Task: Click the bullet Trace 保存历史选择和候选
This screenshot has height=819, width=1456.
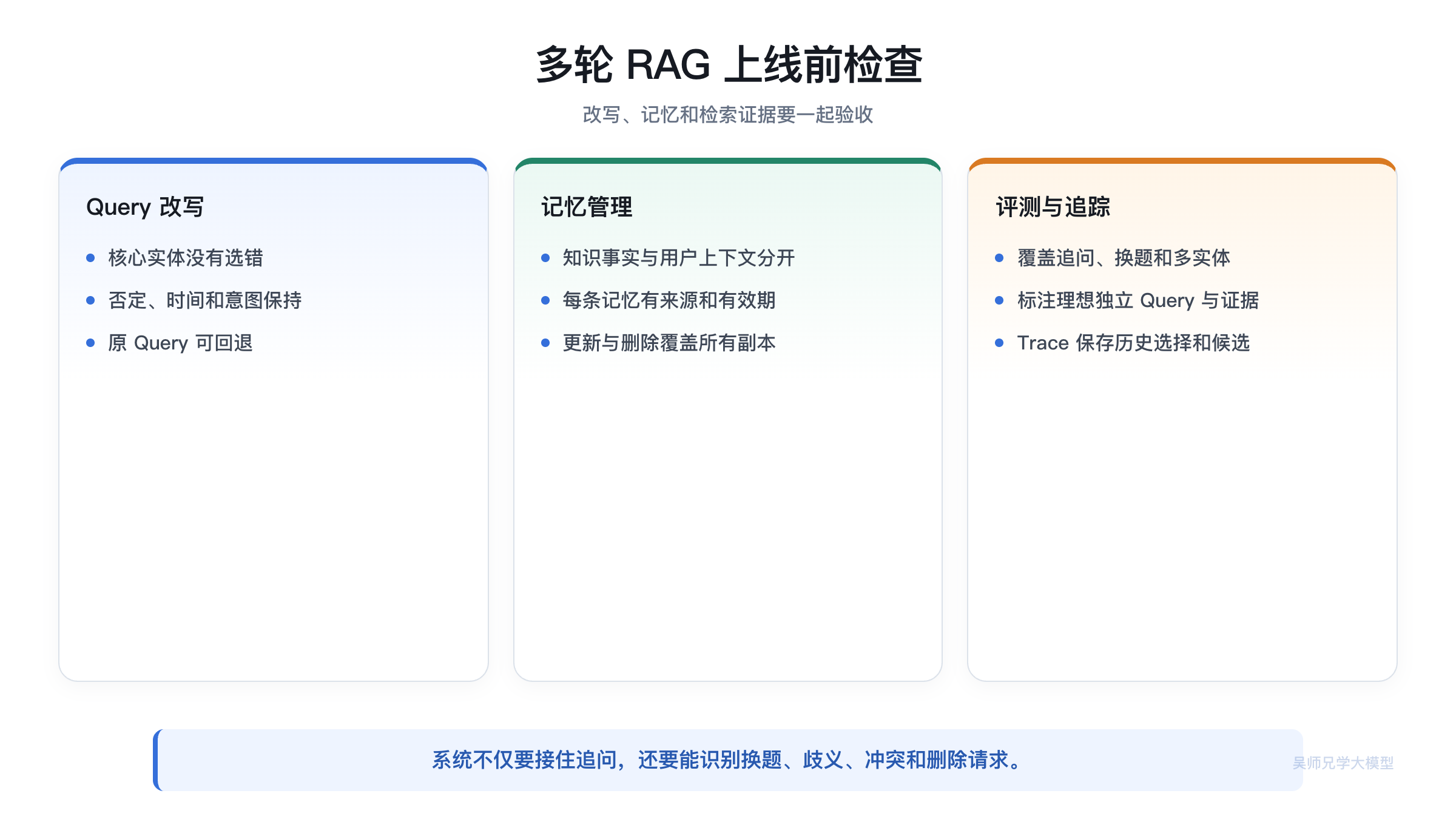Action: tap(1133, 343)
